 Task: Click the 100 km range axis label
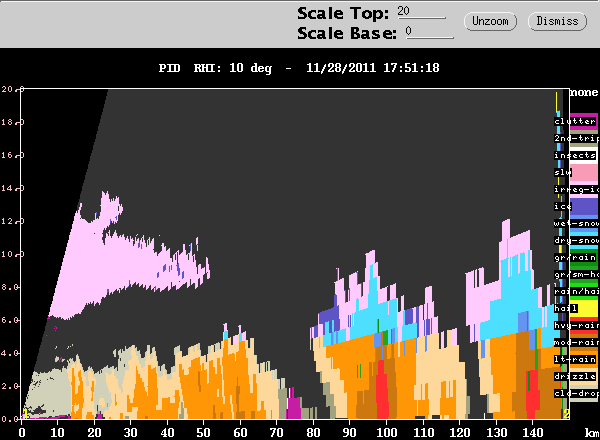[x=386, y=433]
